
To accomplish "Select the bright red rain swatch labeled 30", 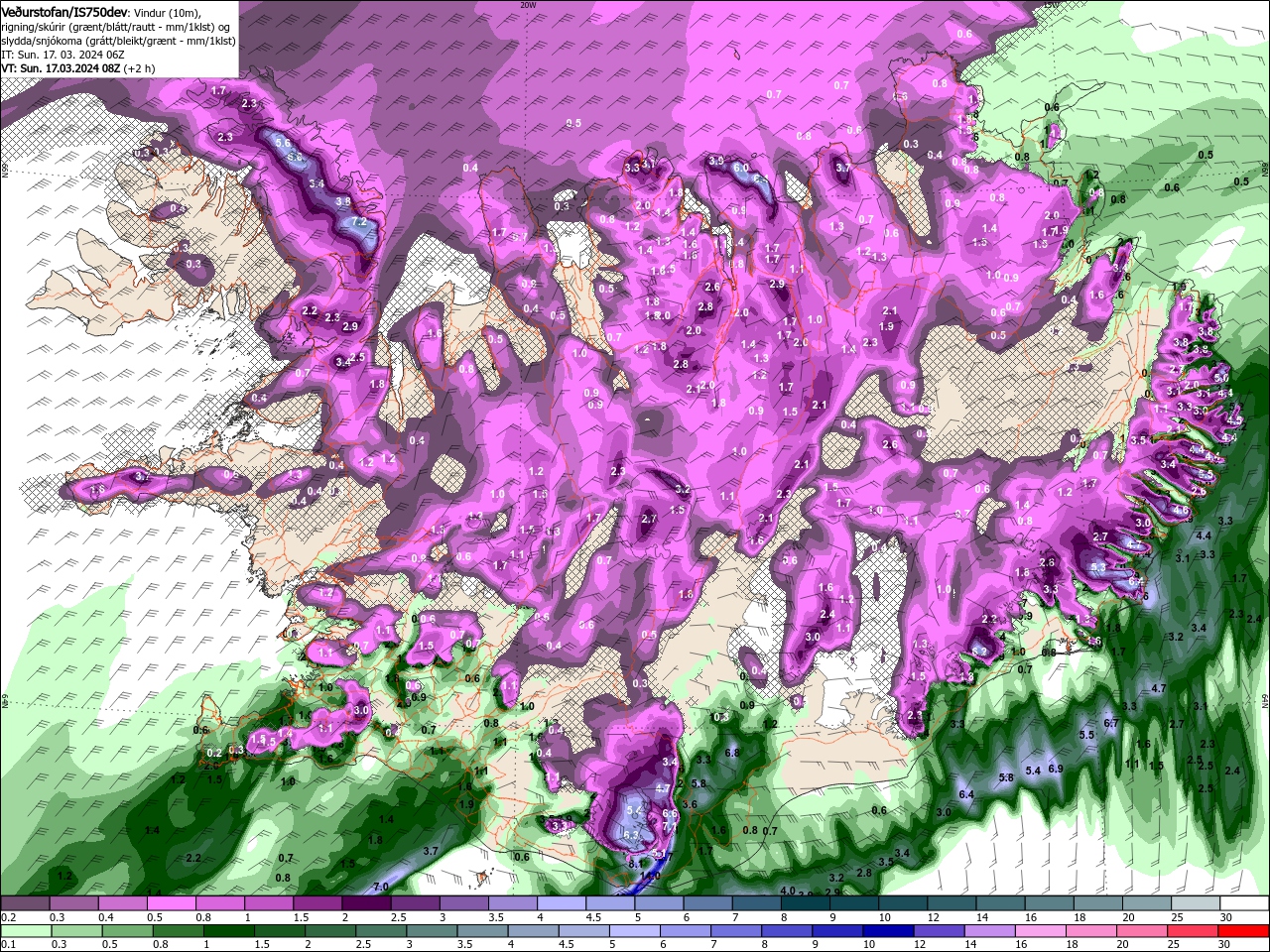I will click(1243, 931).
